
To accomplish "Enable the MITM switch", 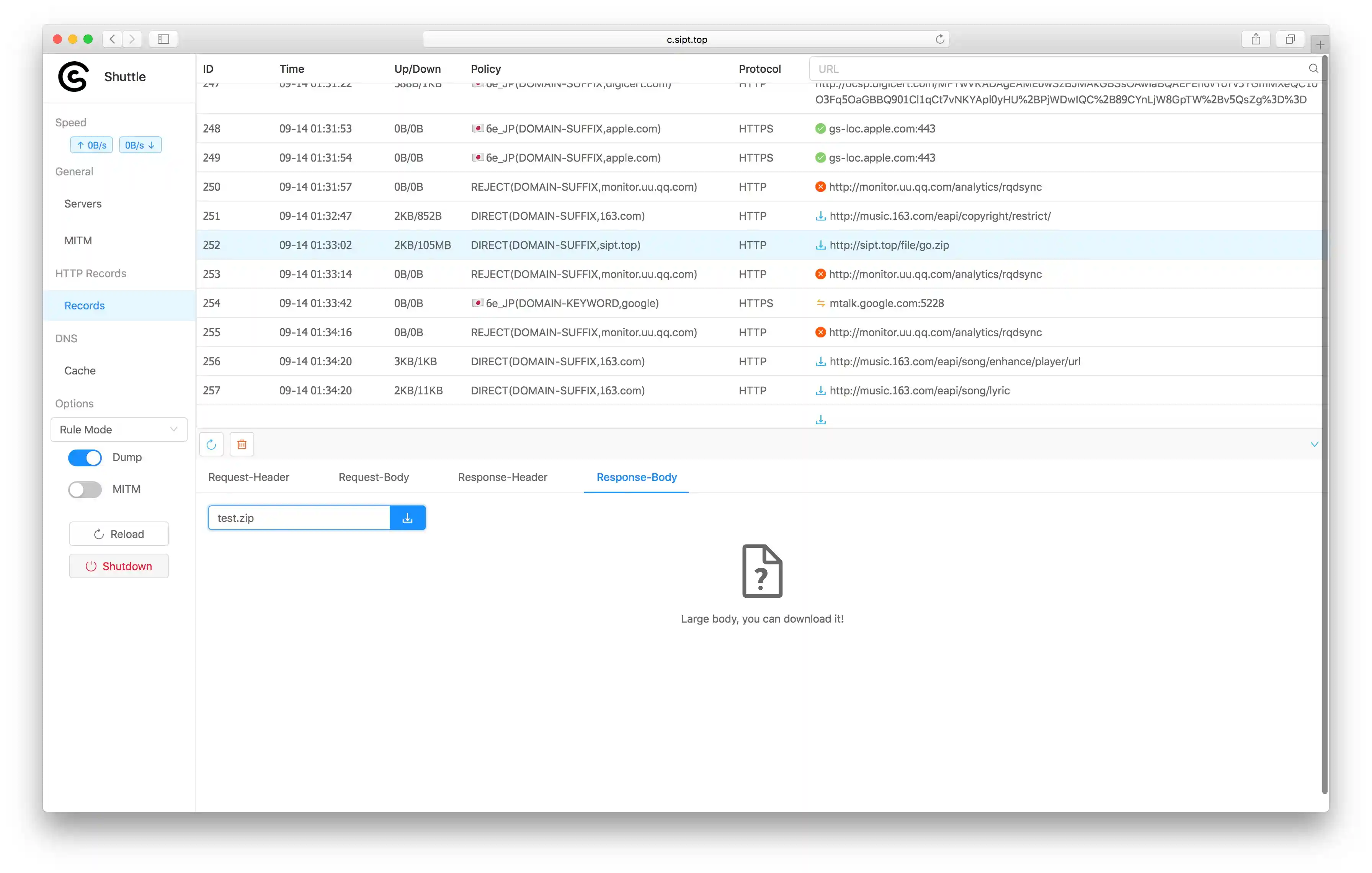I will coord(85,489).
